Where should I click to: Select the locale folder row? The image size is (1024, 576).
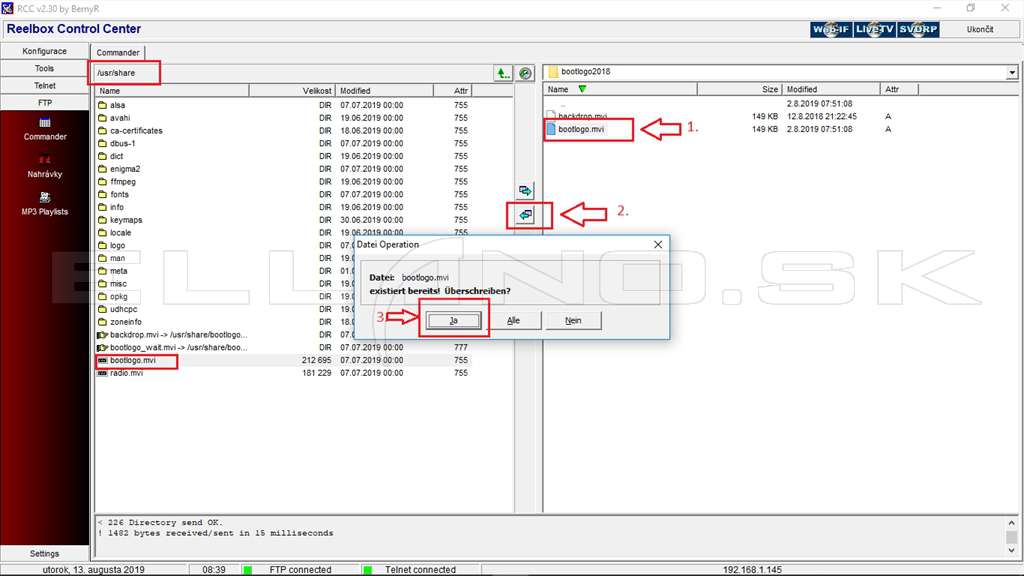283,232
